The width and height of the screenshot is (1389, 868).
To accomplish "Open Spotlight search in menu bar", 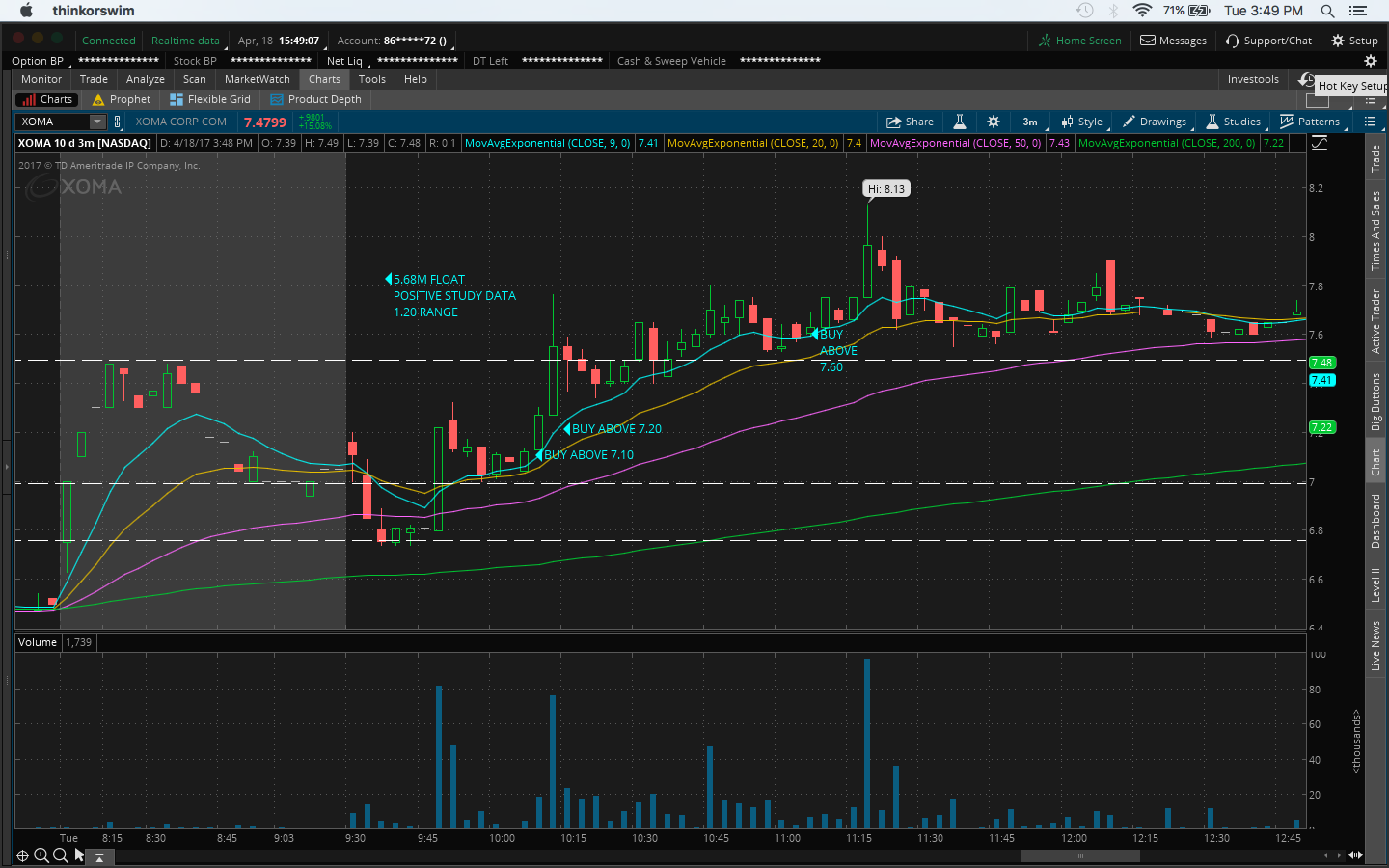I will [1328, 11].
